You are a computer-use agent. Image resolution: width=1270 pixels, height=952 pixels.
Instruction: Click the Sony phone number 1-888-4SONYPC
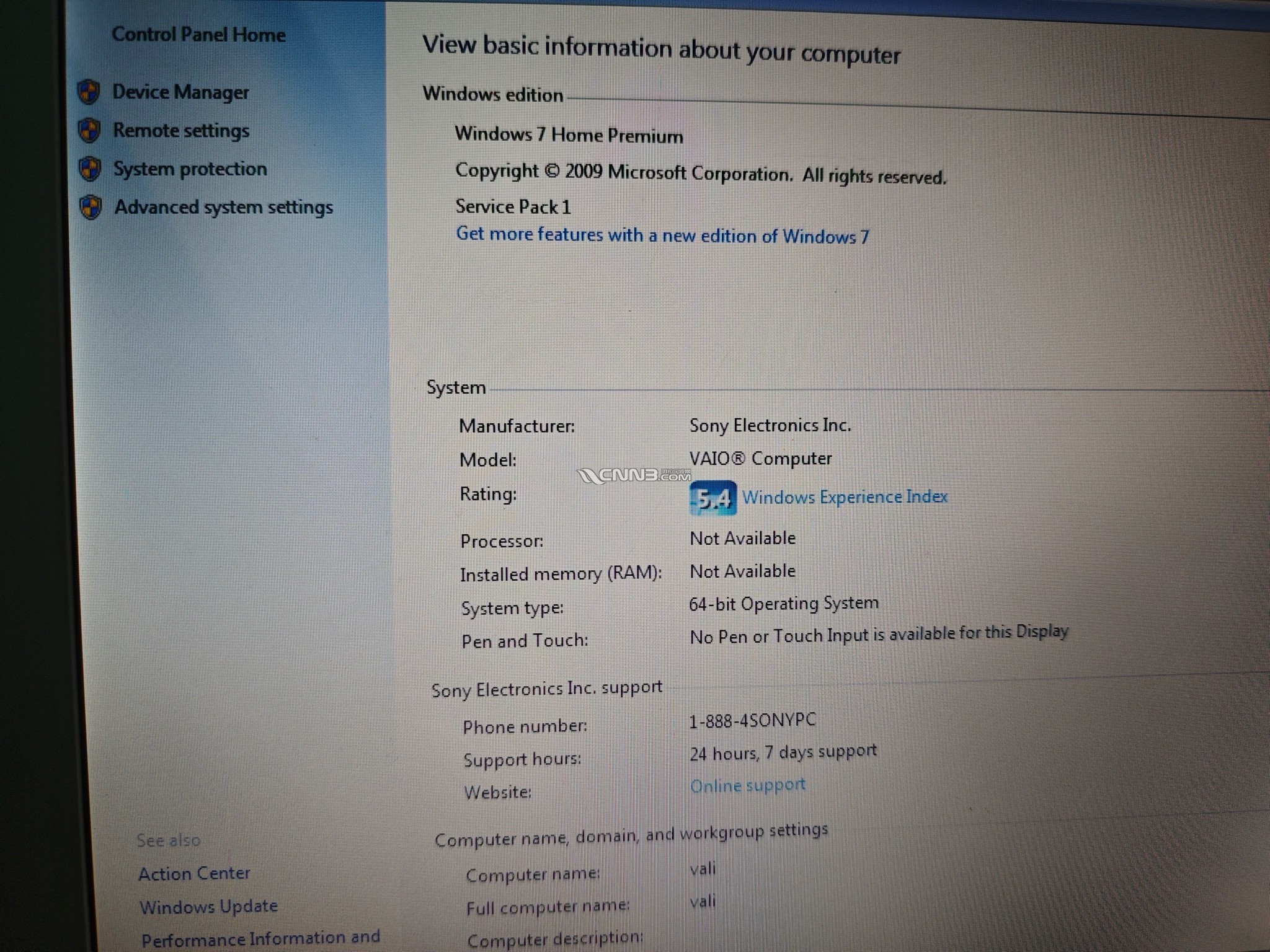pos(752,720)
